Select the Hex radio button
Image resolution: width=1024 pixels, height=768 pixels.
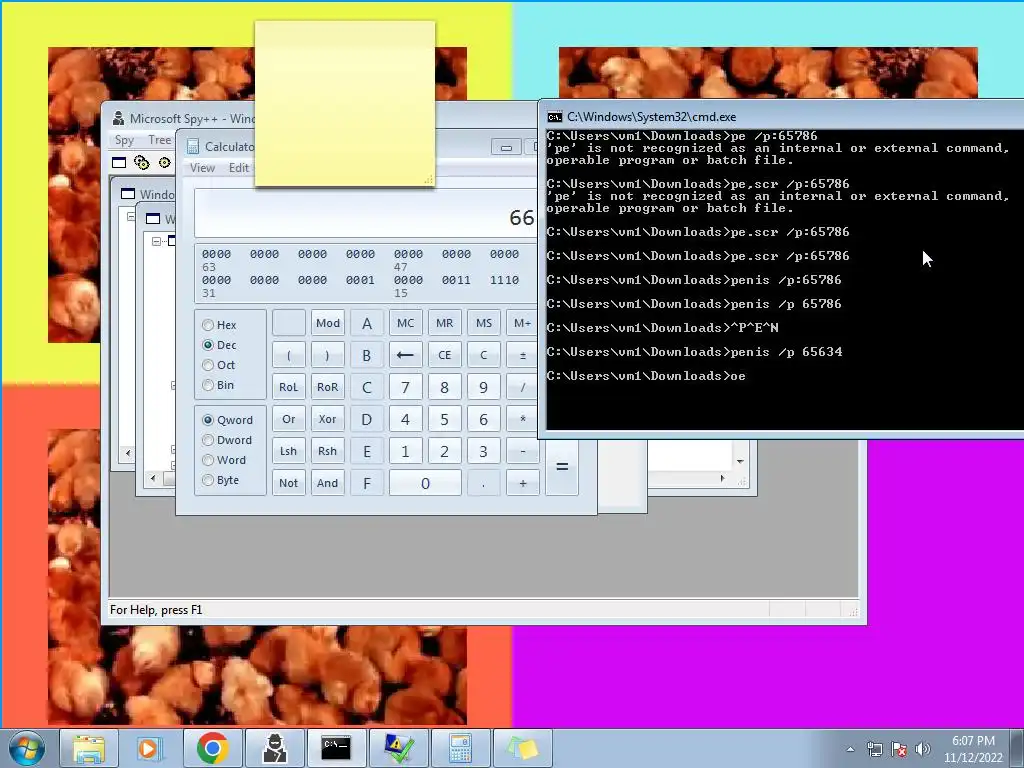(208, 325)
